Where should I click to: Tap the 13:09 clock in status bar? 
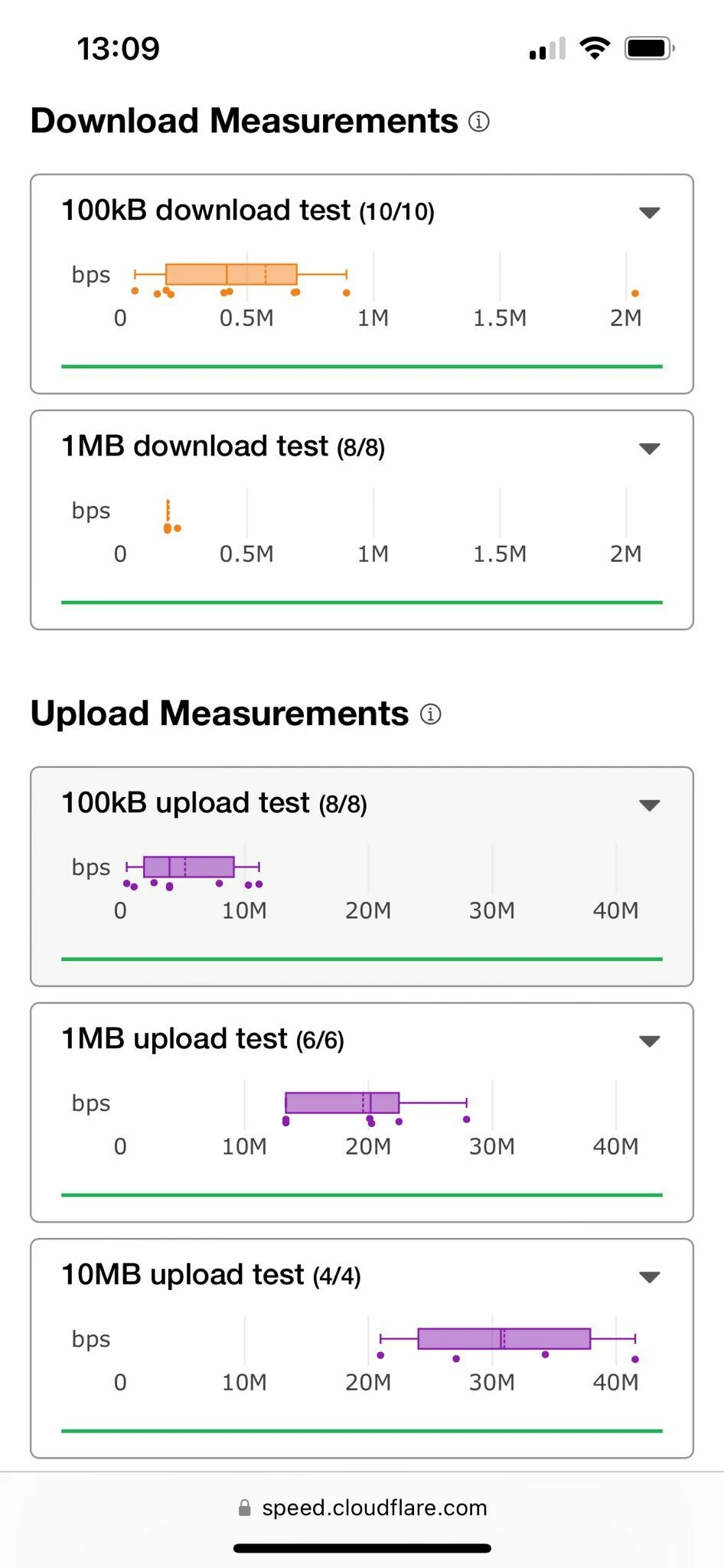click(119, 49)
